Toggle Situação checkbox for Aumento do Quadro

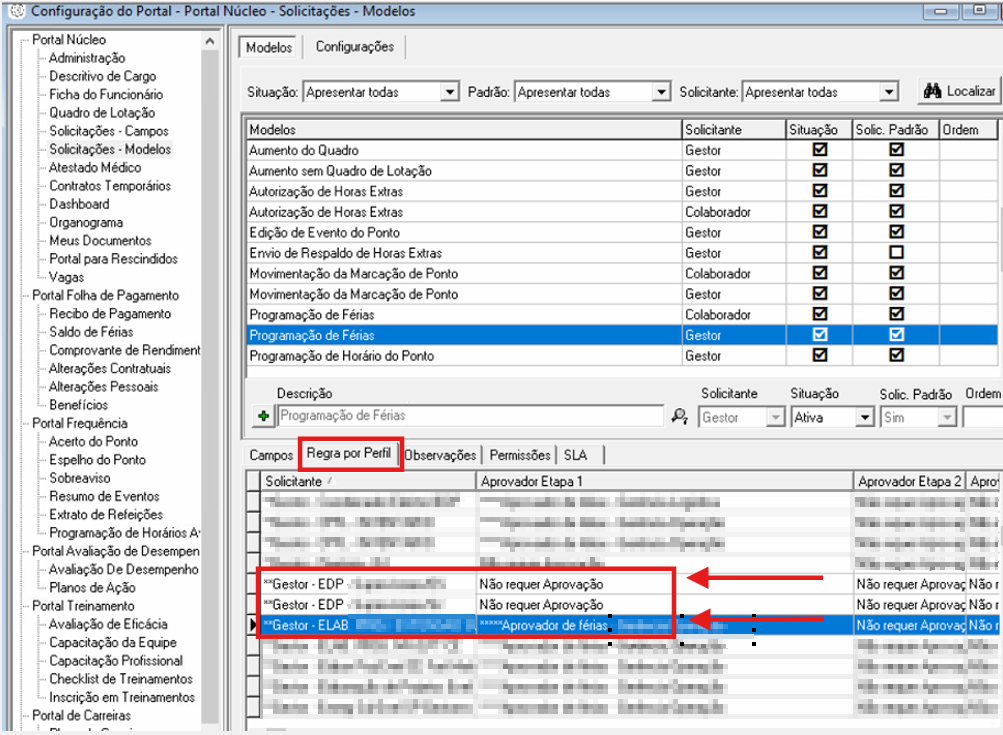pyautogui.click(x=820, y=149)
